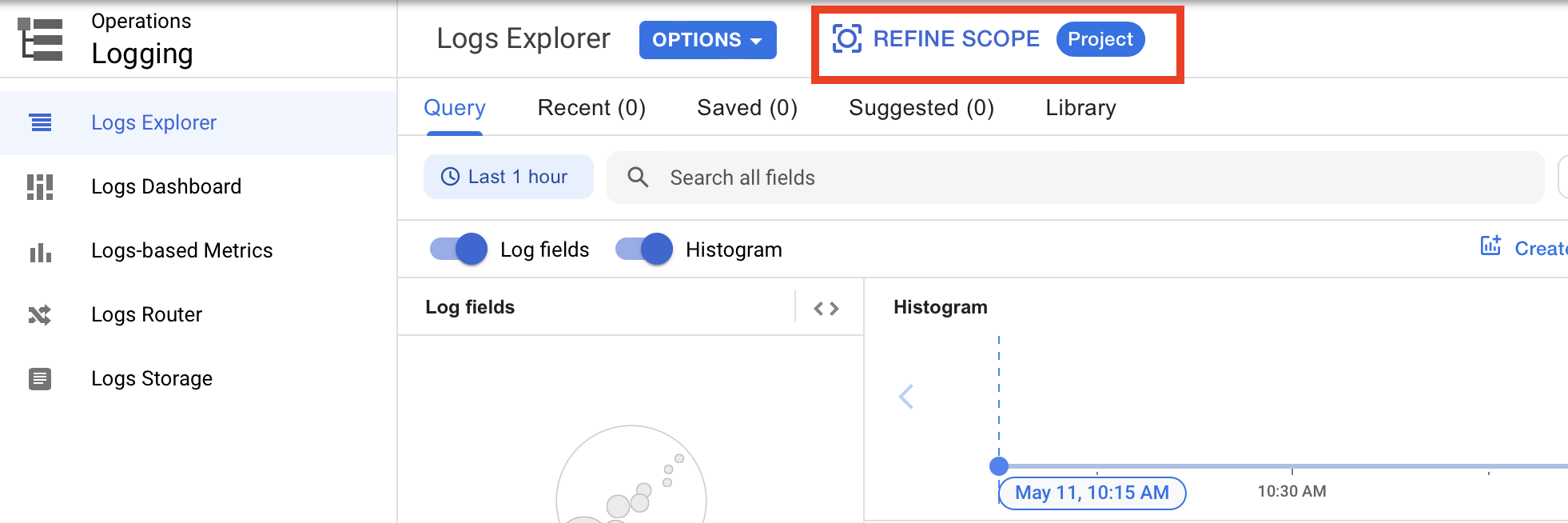Click the Operations Logging product icon
The width and height of the screenshot is (1568, 523).
click(40, 39)
